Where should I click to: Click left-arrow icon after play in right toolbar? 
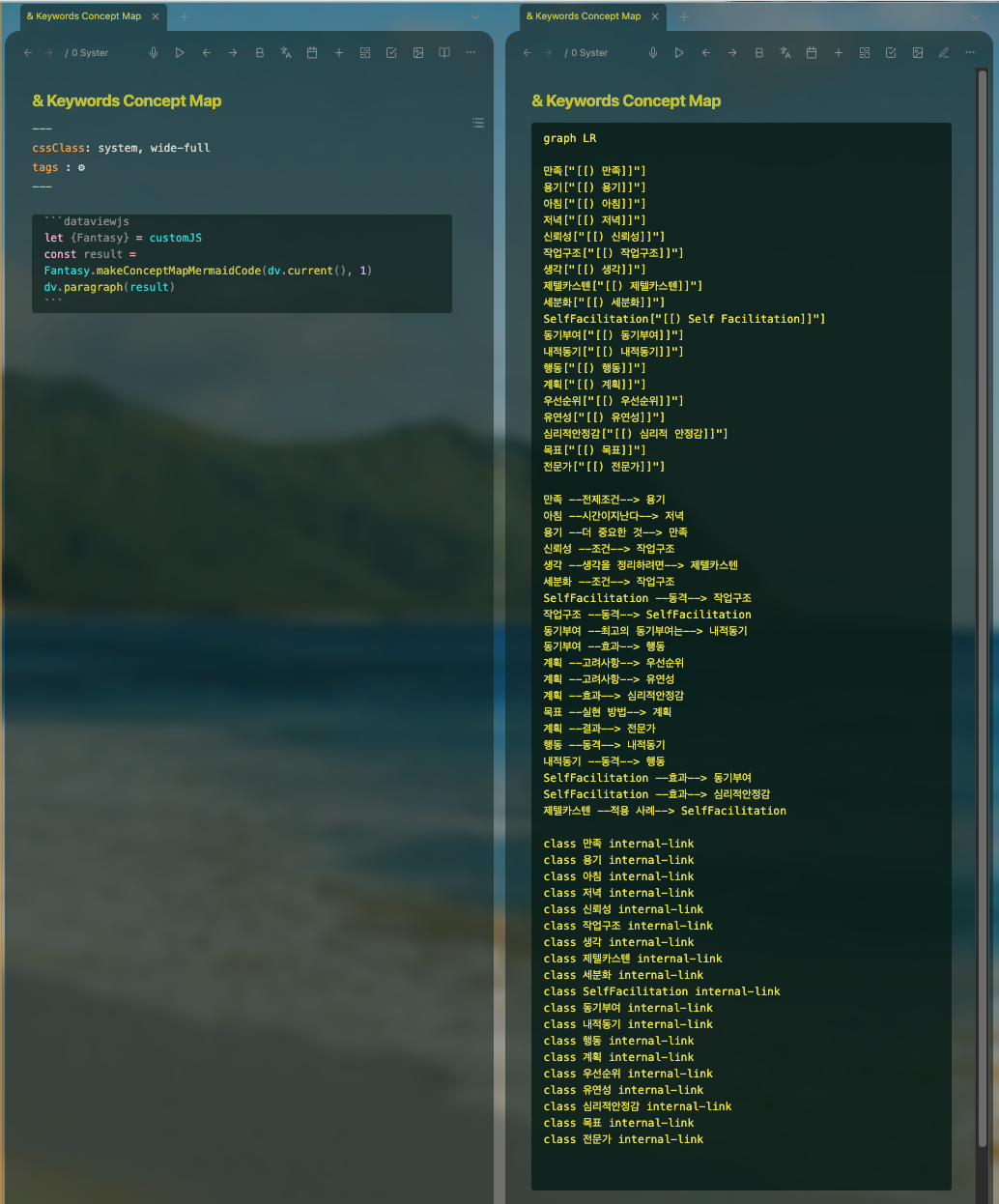tap(706, 53)
